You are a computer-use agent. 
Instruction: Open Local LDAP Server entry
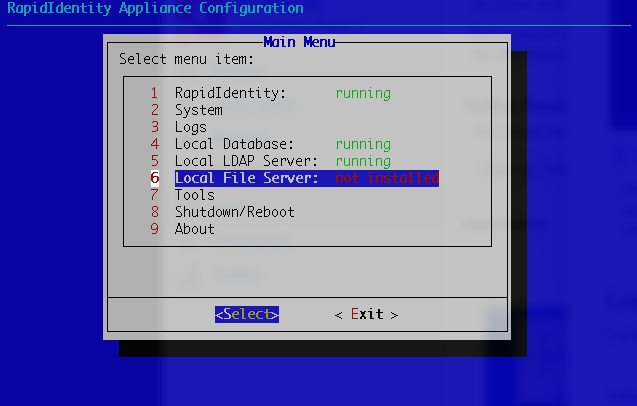(x=246, y=161)
